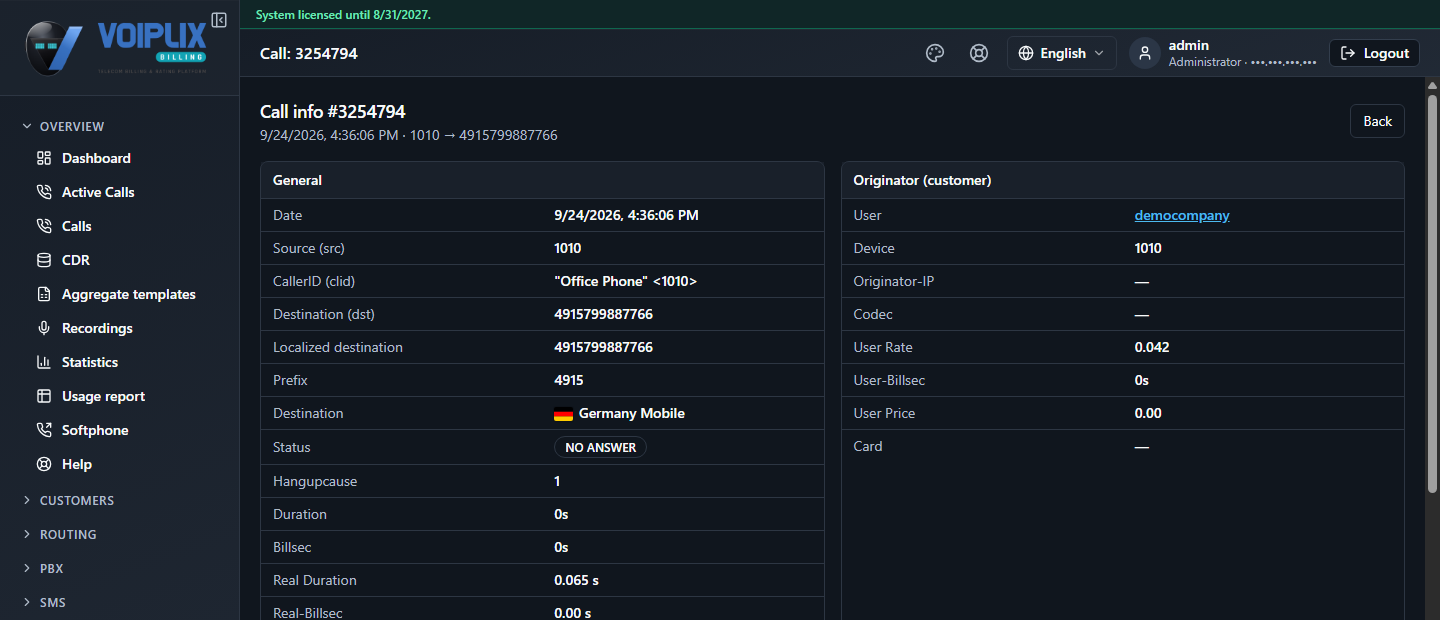Click the Hangupcause value 1
The width and height of the screenshot is (1440, 620).
(557, 481)
